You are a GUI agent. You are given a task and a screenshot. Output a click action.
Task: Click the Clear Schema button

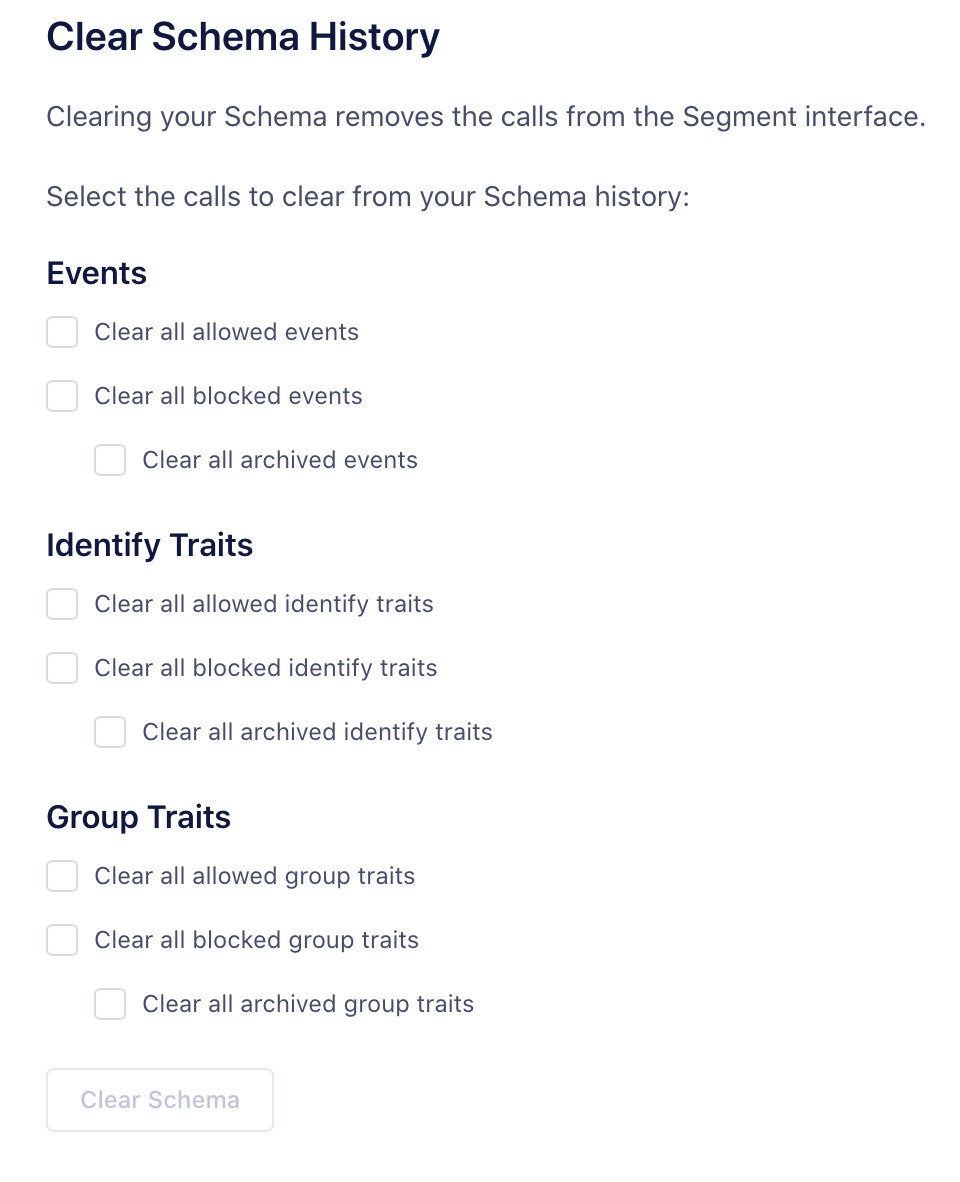coord(159,1100)
